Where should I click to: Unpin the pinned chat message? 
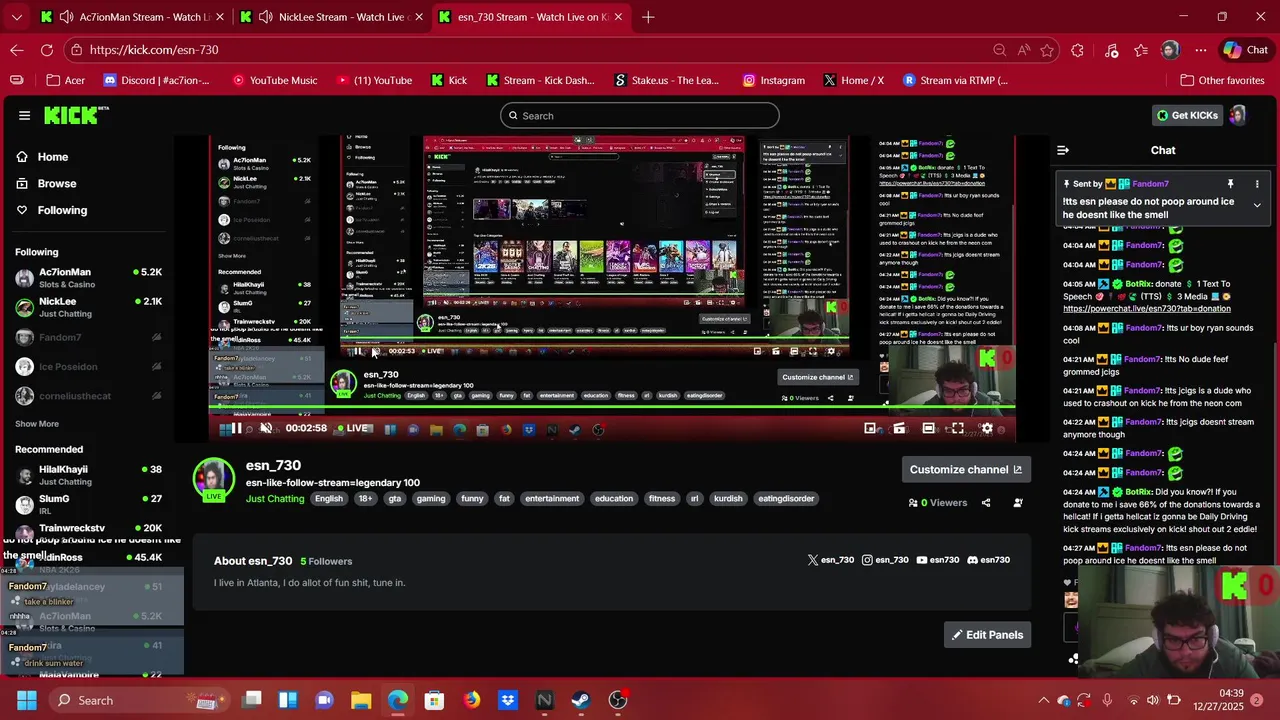(x=1230, y=184)
